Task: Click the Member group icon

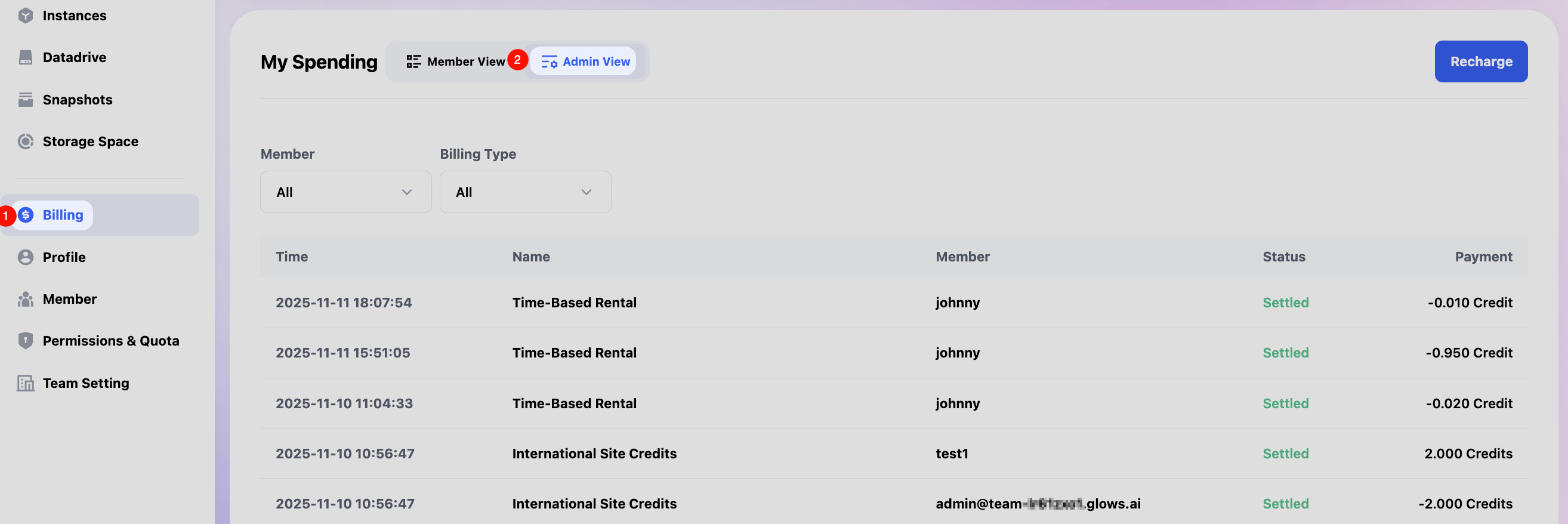Action: click(x=26, y=299)
